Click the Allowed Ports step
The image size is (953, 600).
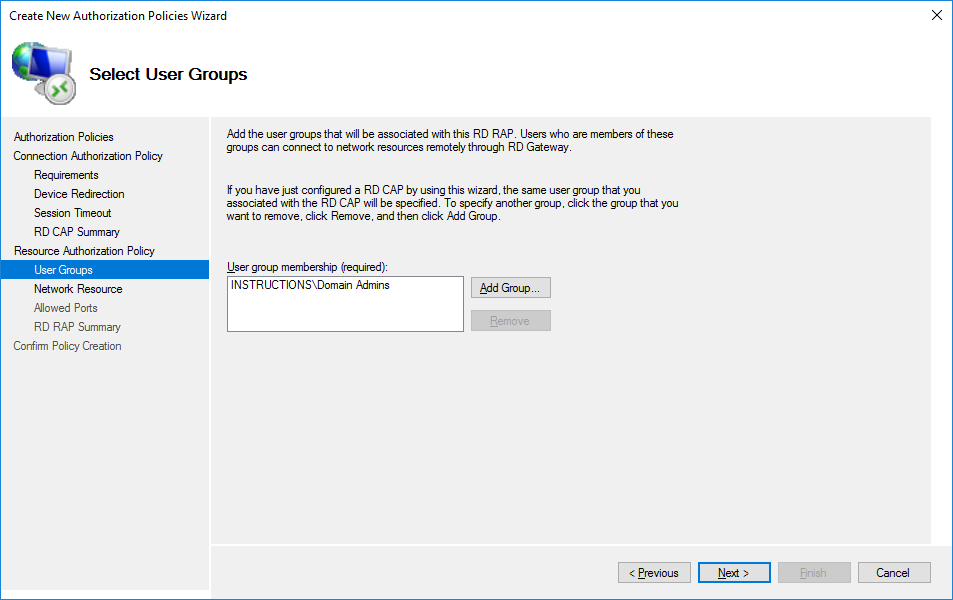coord(66,308)
